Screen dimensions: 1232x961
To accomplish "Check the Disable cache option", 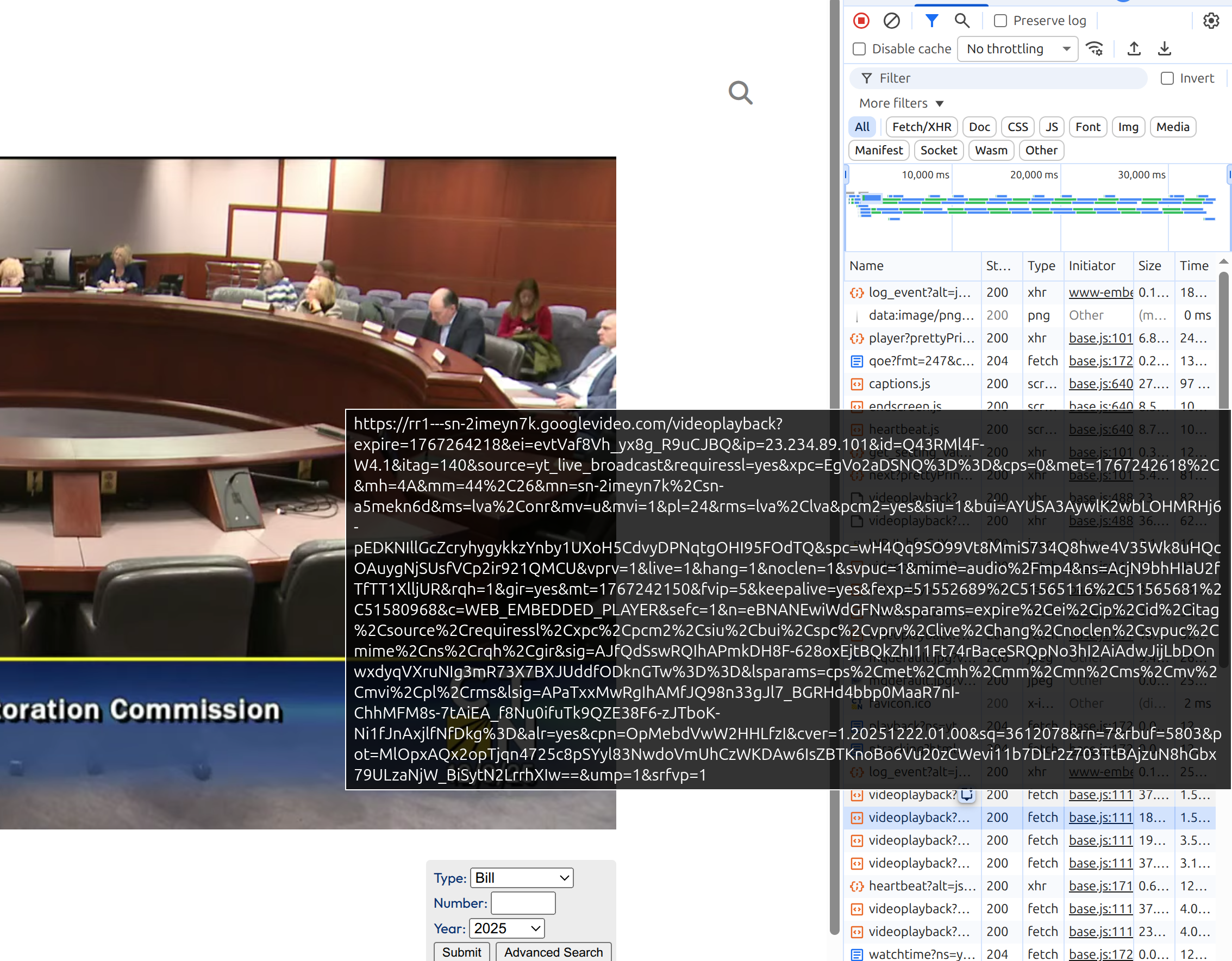I will [x=859, y=49].
